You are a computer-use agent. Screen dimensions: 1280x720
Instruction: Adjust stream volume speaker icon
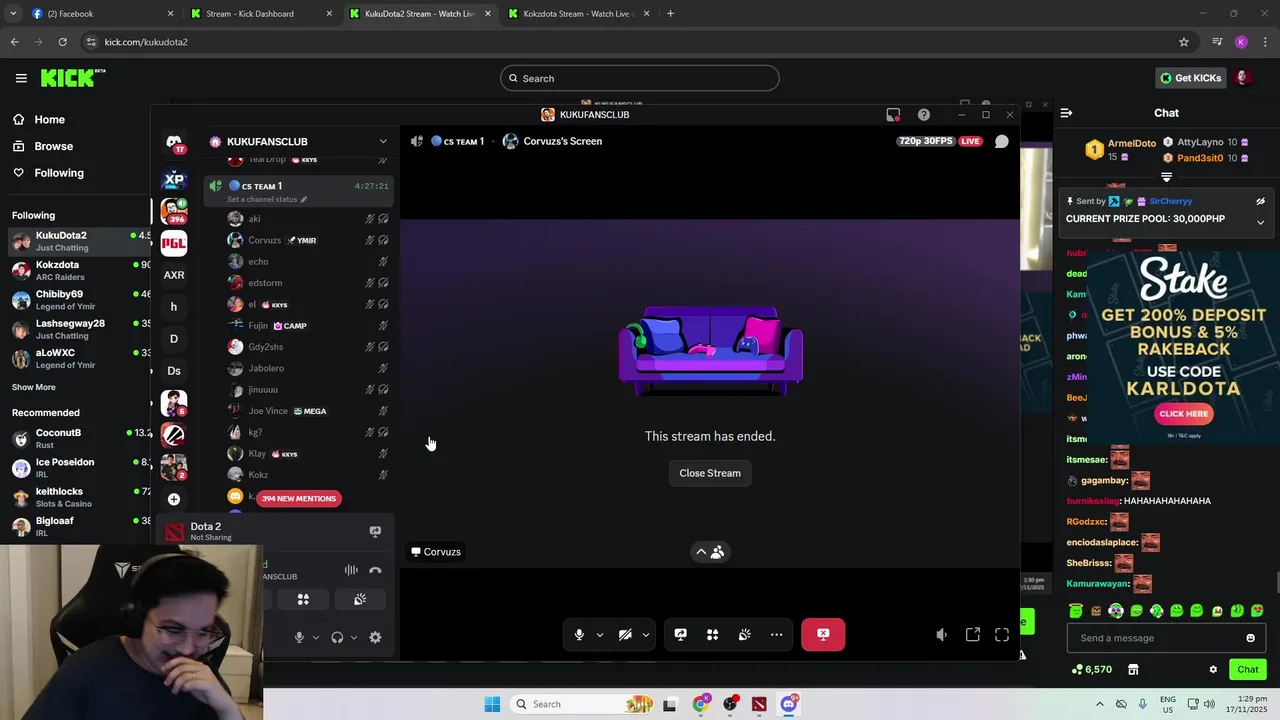click(x=941, y=635)
